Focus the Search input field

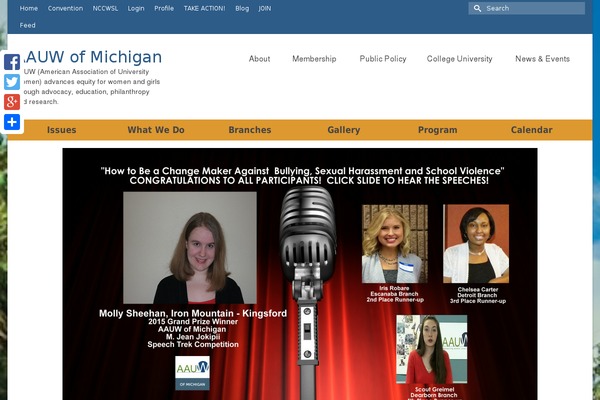(527, 8)
